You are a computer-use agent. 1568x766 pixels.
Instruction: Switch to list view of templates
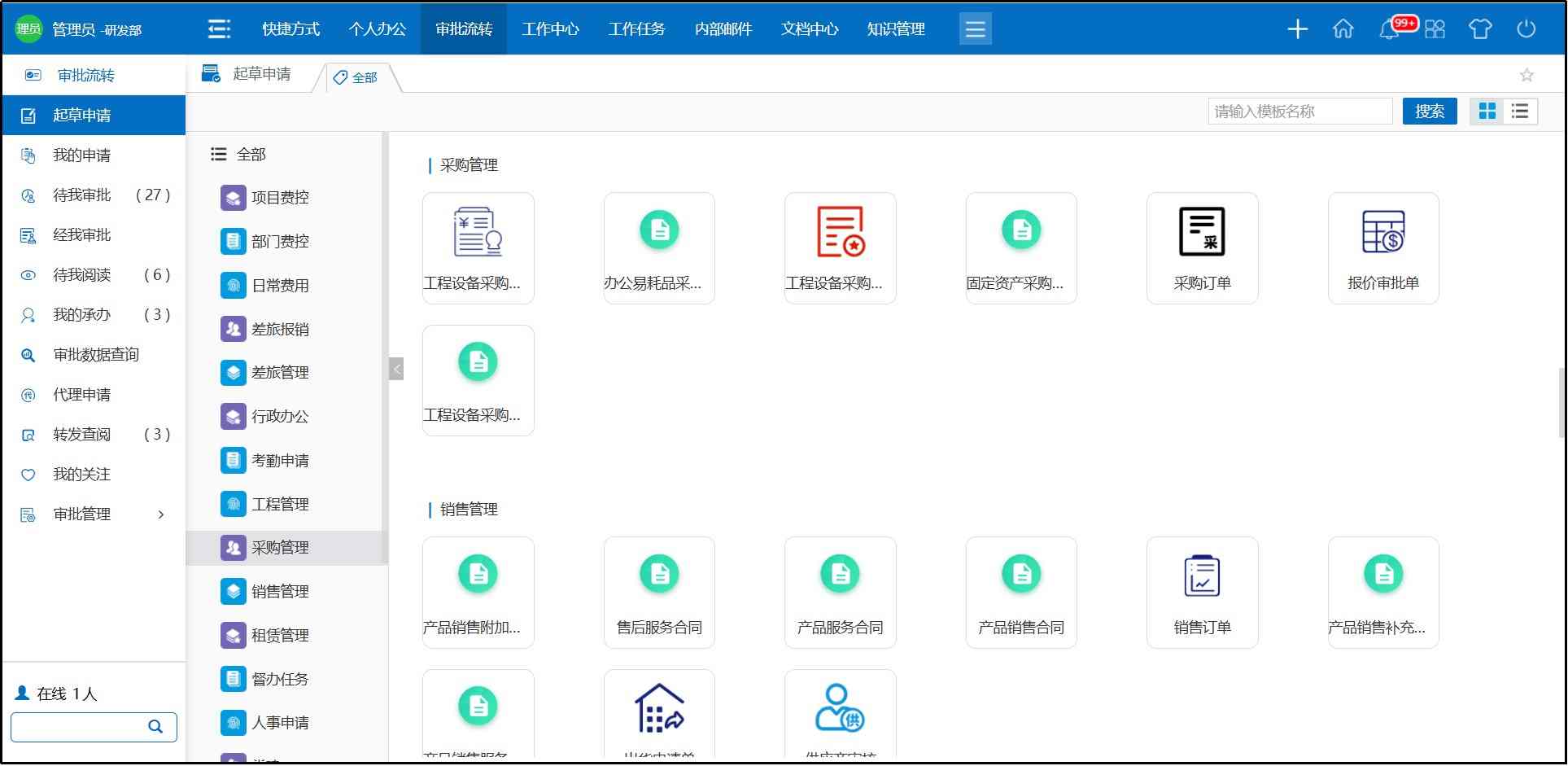click(x=1518, y=112)
